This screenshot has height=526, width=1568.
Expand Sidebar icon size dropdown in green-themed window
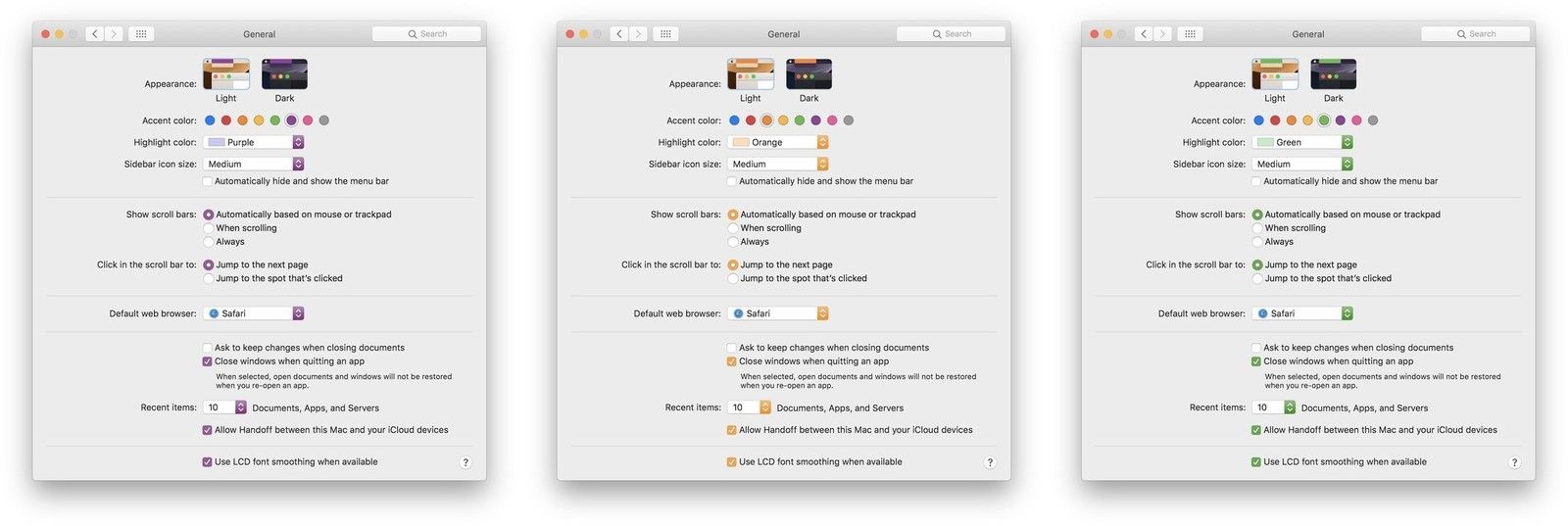click(x=1303, y=165)
